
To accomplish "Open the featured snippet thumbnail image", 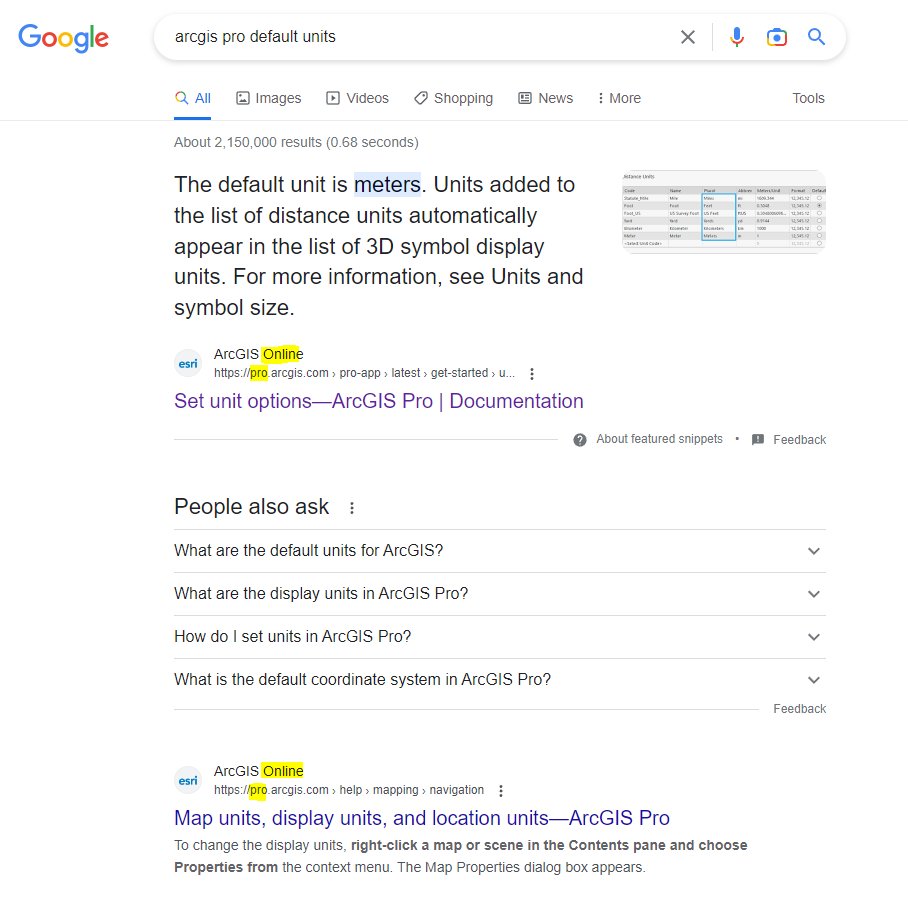I will (x=722, y=211).
